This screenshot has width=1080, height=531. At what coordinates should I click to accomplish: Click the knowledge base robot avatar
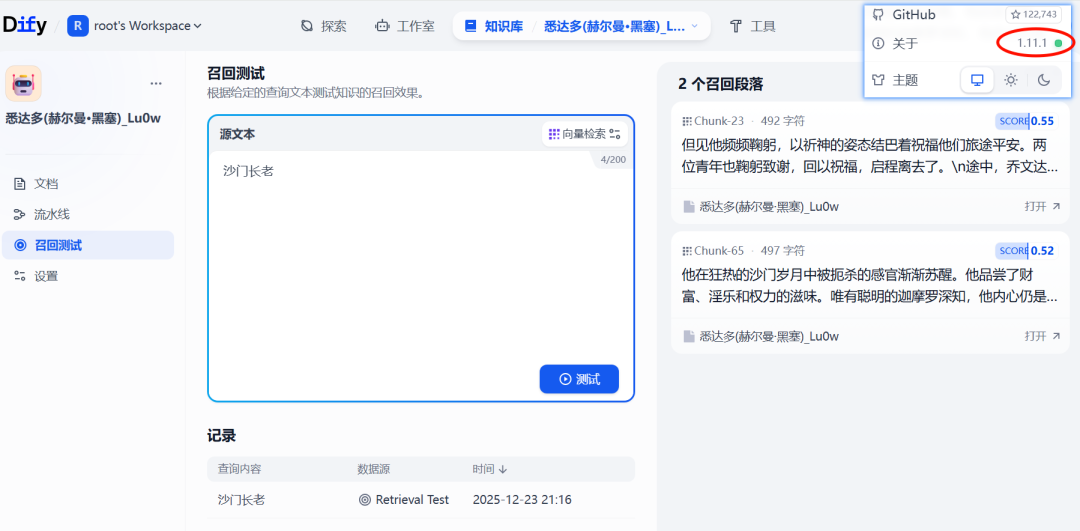pos(23,83)
